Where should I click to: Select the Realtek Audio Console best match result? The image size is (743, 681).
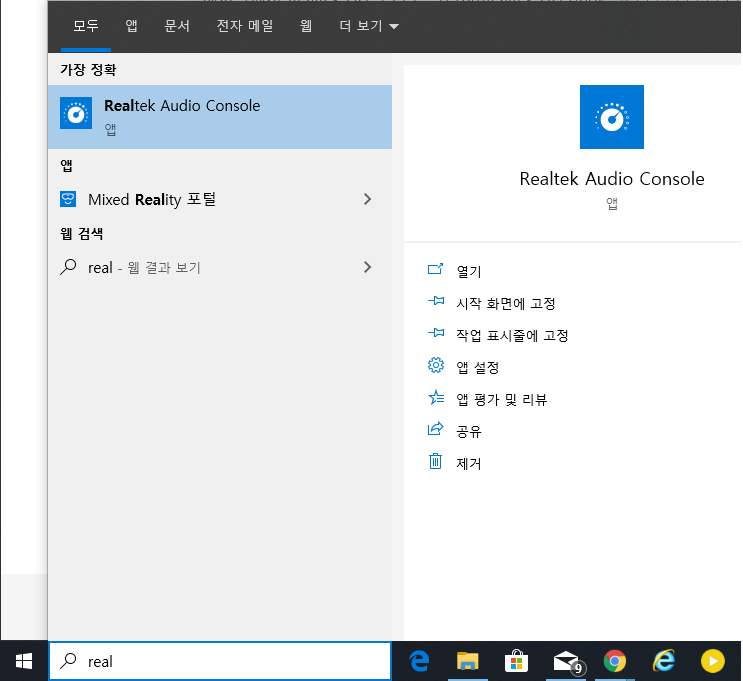point(220,117)
